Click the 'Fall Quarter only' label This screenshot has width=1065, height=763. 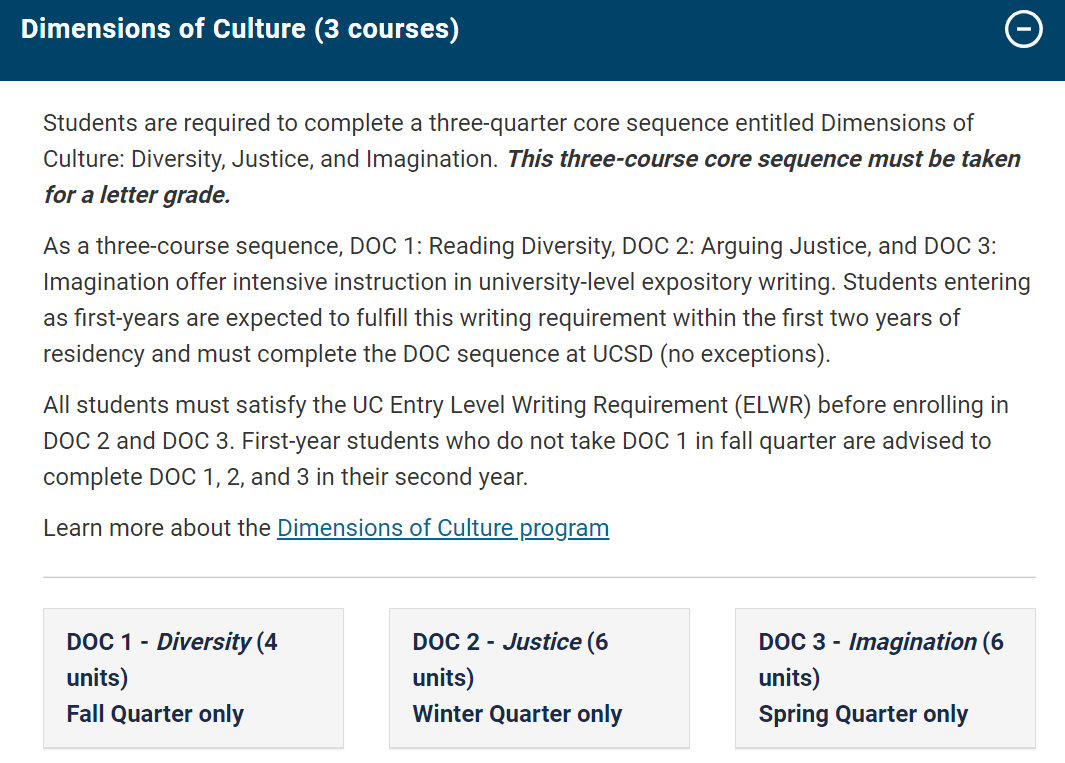(x=155, y=714)
